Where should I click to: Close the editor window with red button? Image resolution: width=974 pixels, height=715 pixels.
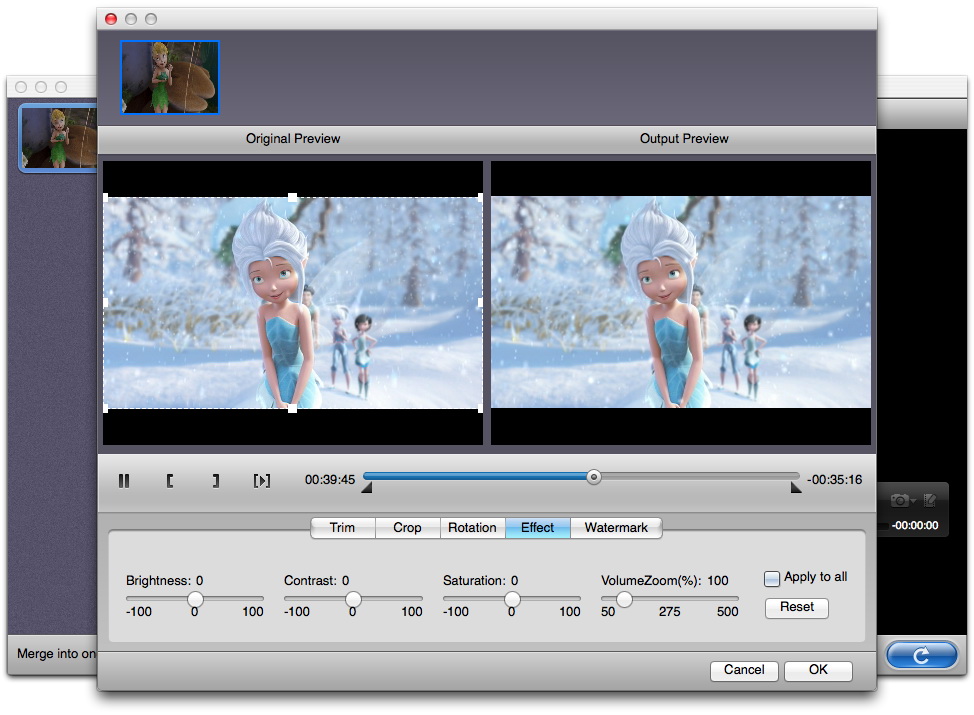point(111,19)
